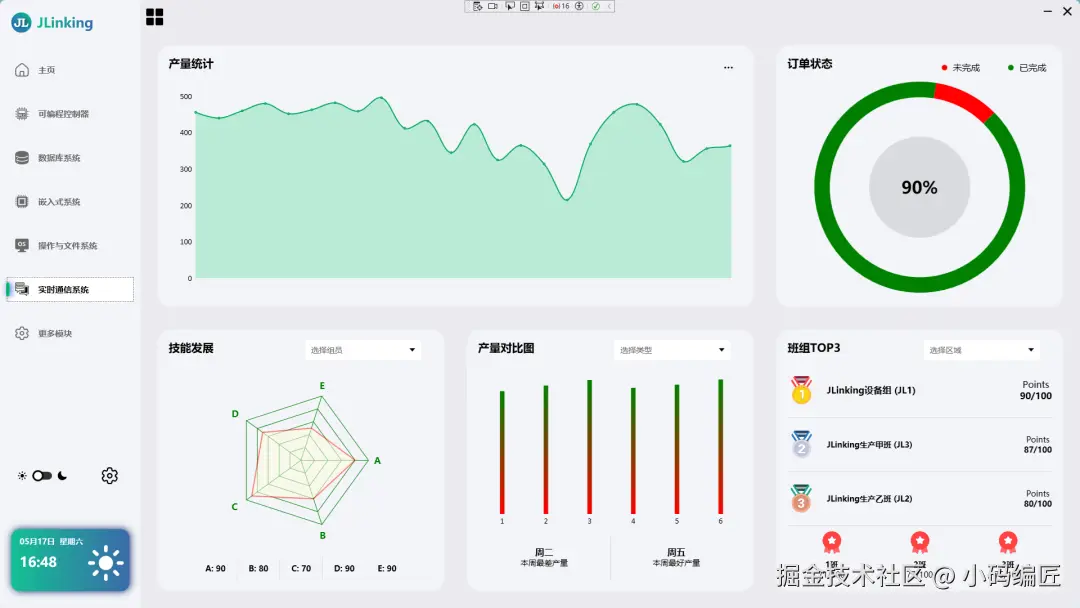1080x608 pixels.
Task: Click the 90/100 points value
Action: pos(1036,396)
